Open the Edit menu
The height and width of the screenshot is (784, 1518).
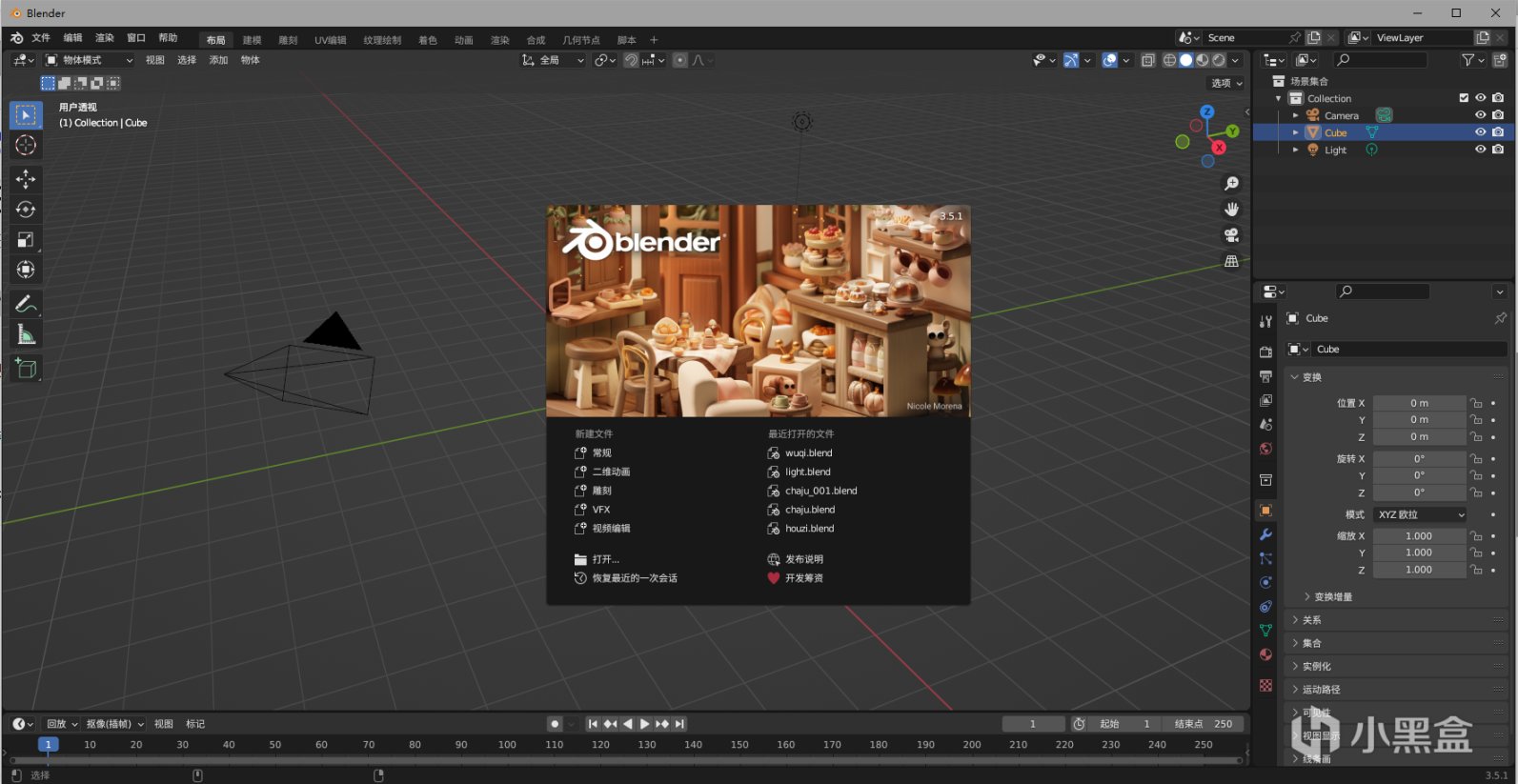(72, 38)
